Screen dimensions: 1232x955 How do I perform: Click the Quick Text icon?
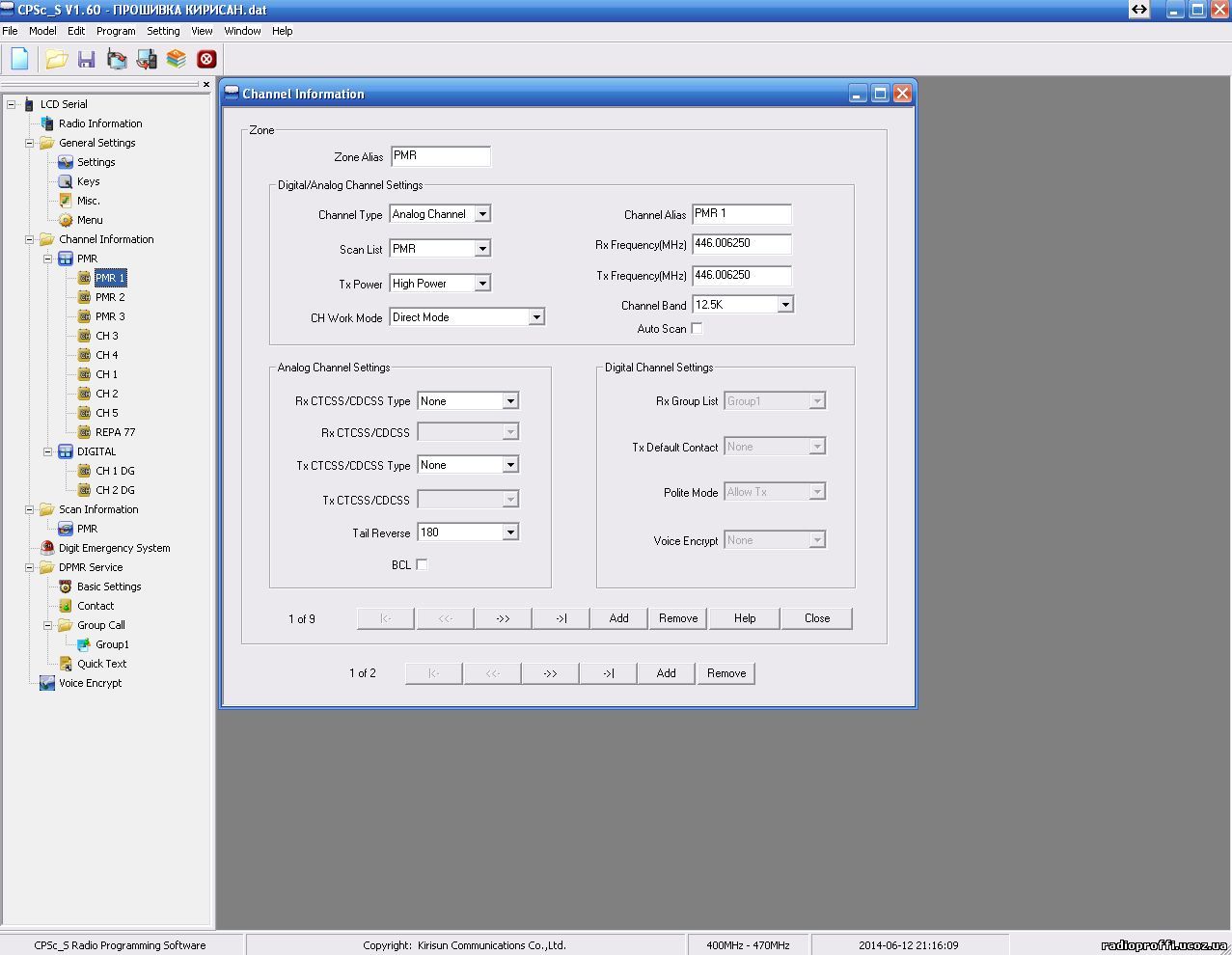tap(66, 664)
